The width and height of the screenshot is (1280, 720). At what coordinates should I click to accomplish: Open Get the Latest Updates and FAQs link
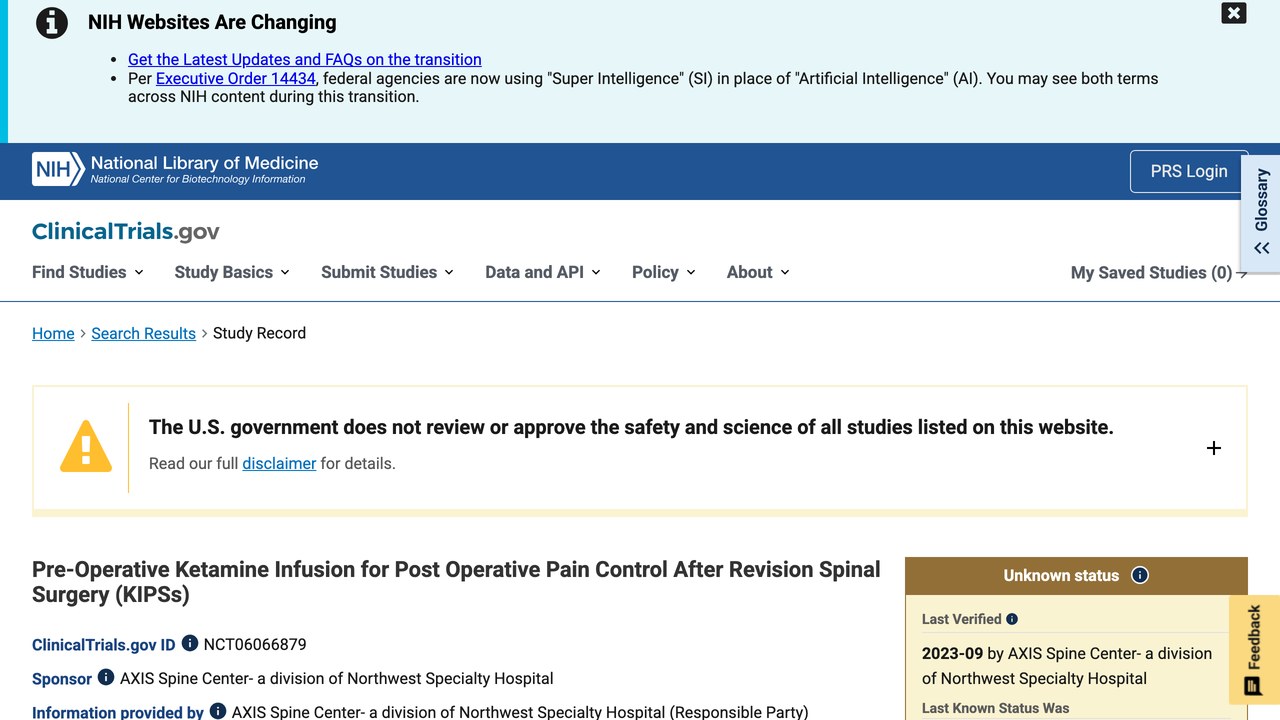coord(305,60)
